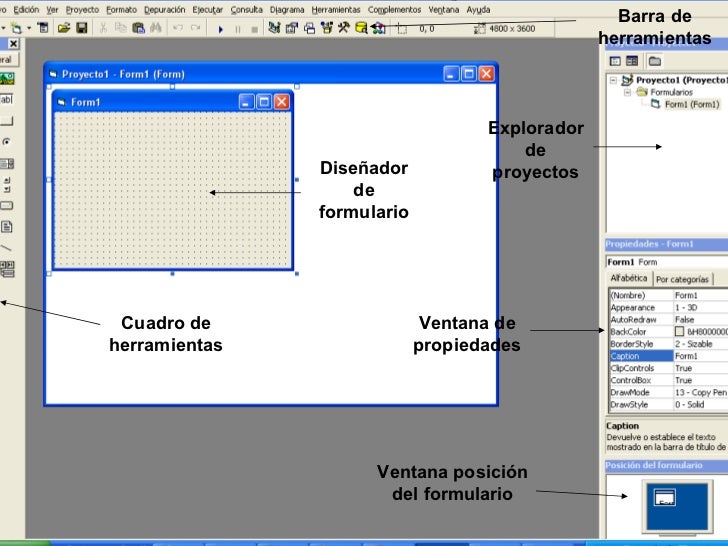This screenshot has width=728, height=546.
Task: Select the FileListBox tool in the toolbox
Action: pyautogui.click(x=6, y=227)
